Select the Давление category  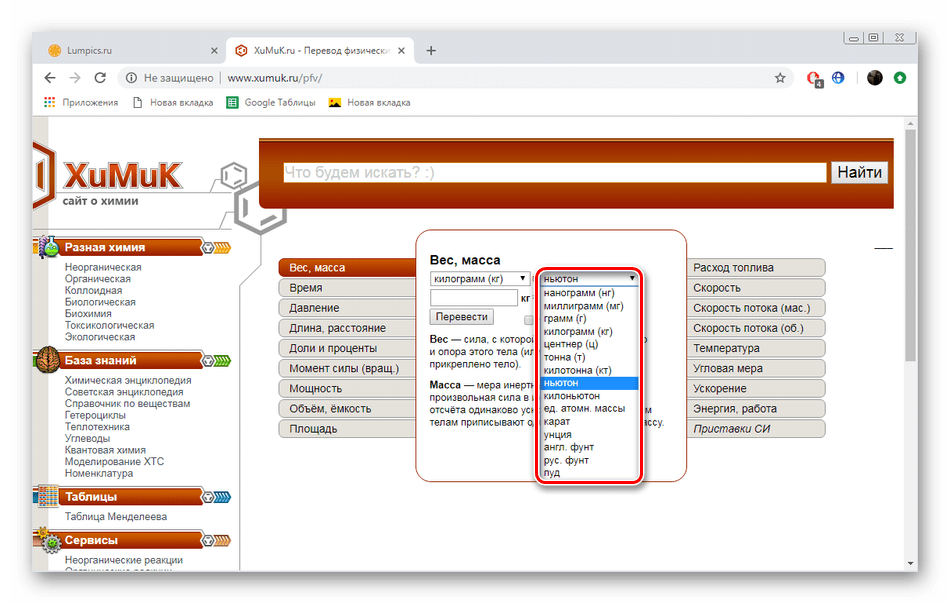pyautogui.click(x=348, y=308)
